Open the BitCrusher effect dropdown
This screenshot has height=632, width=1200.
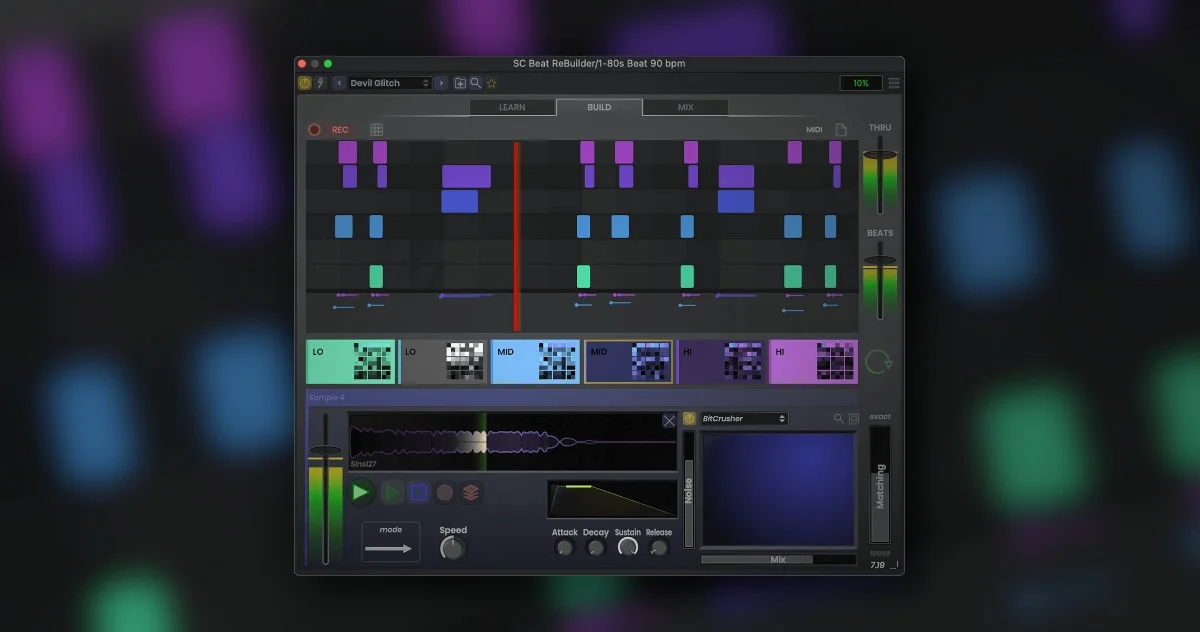point(744,418)
